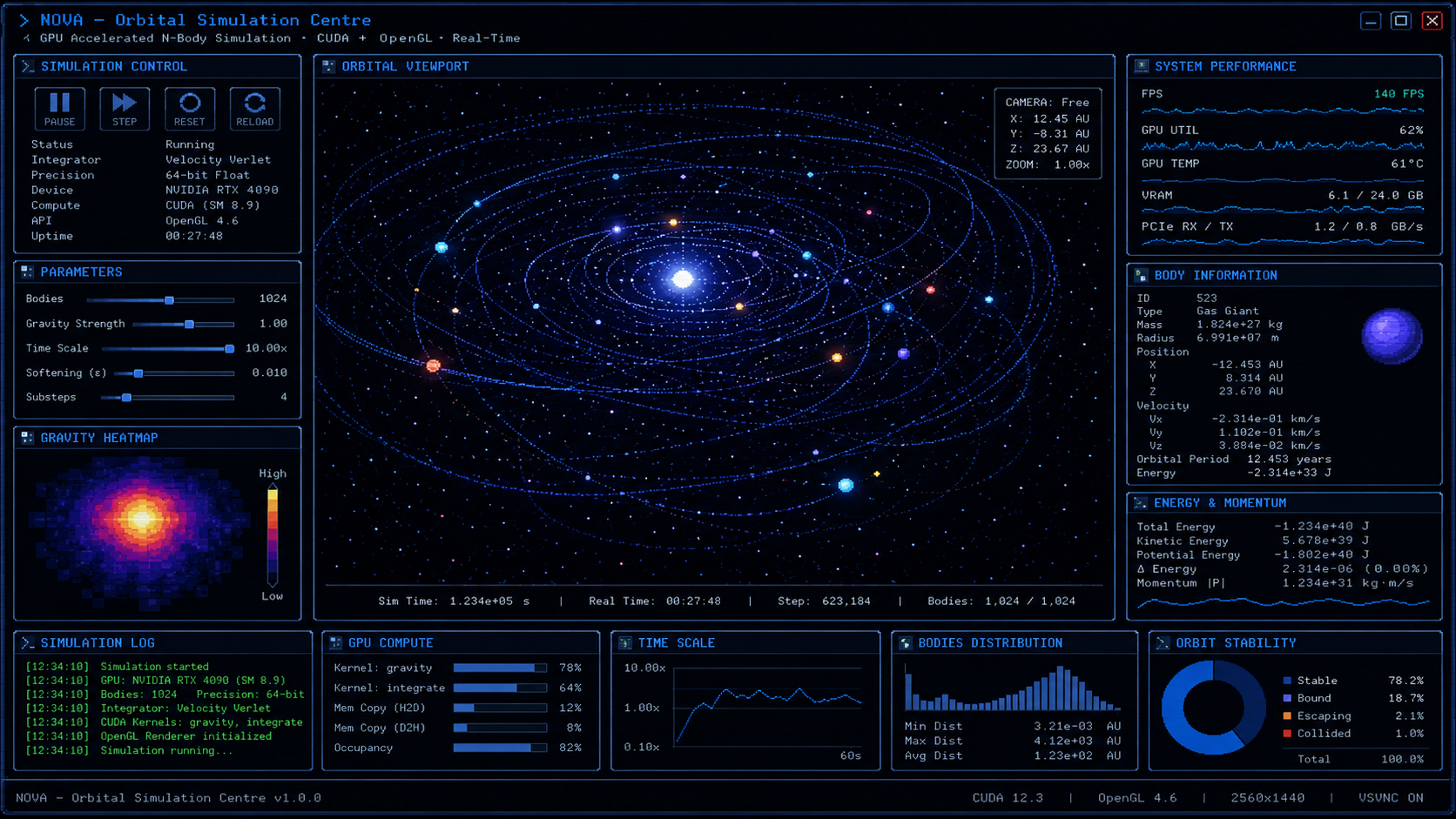This screenshot has height=819, width=1456.
Task: Click the Stable '78.2%' value
Action: tap(1406, 681)
